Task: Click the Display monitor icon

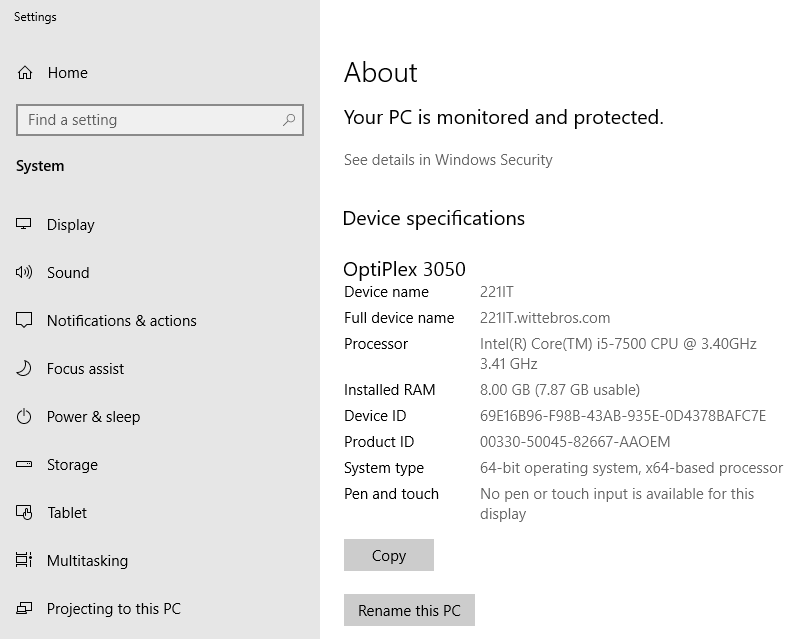Action: pyautogui.click(x=24, y=224)
